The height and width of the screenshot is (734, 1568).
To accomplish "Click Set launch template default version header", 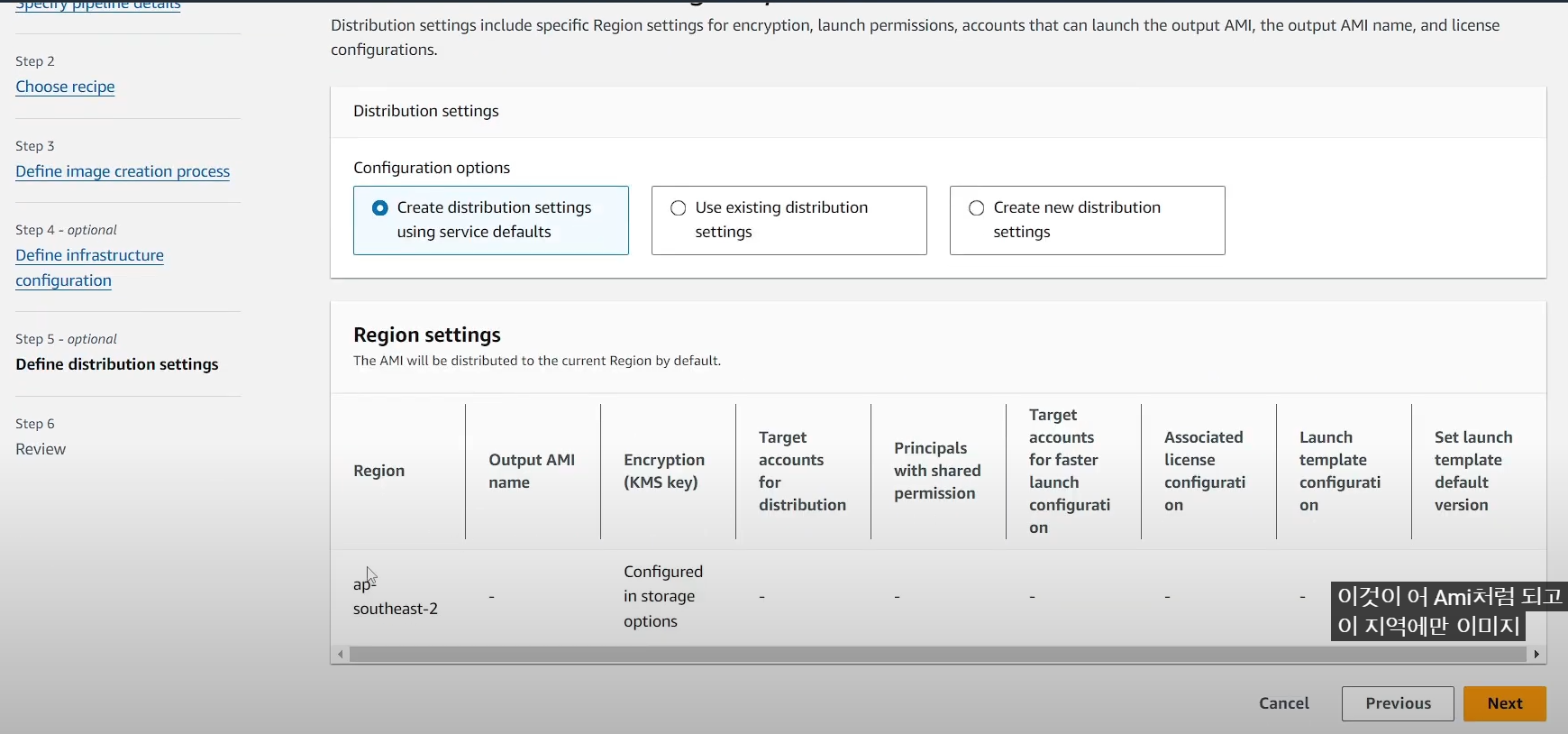I will click(x=1473, y=471).
